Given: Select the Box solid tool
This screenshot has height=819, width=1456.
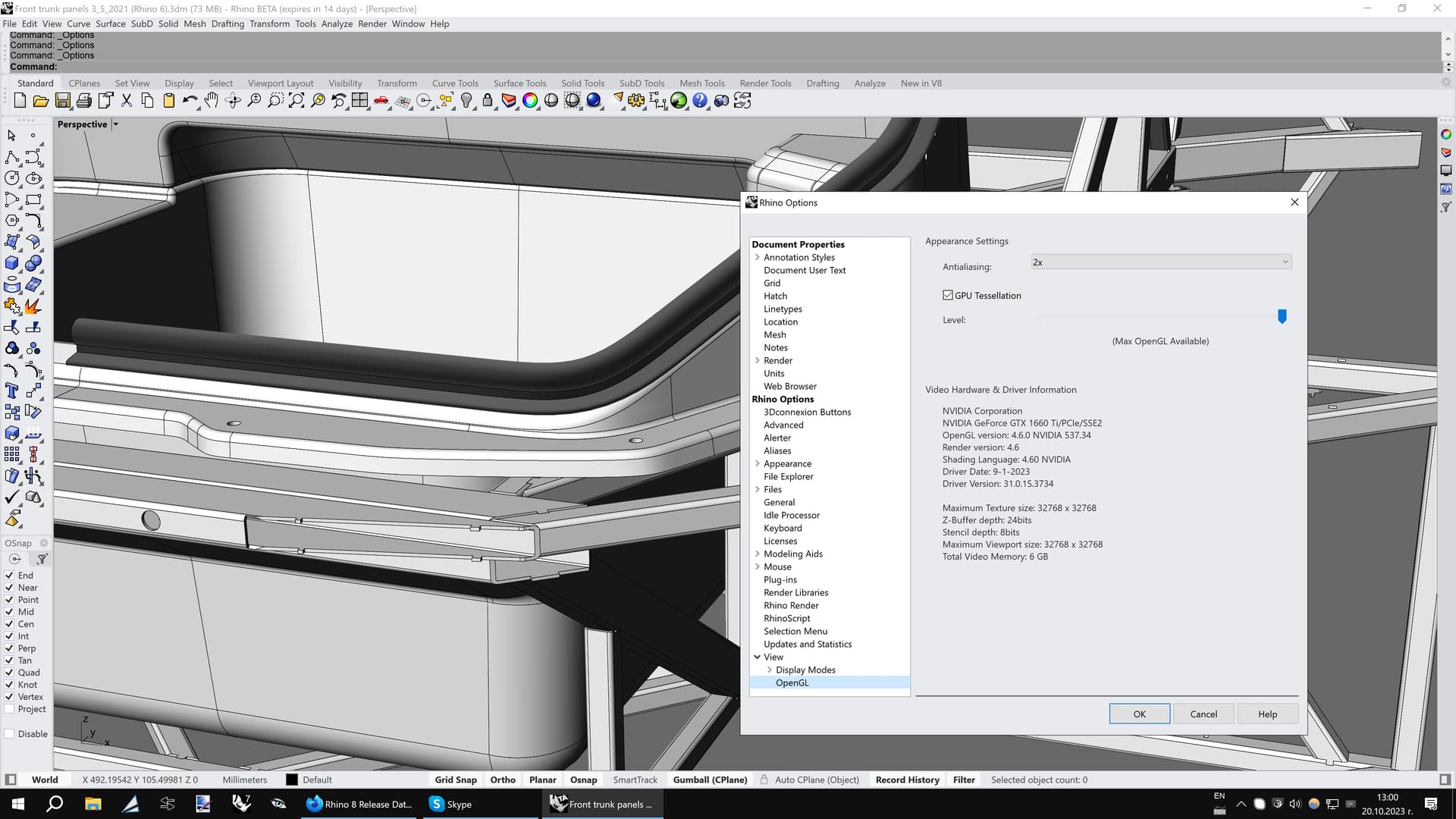Looking at the screenshot, I should 12,264.
